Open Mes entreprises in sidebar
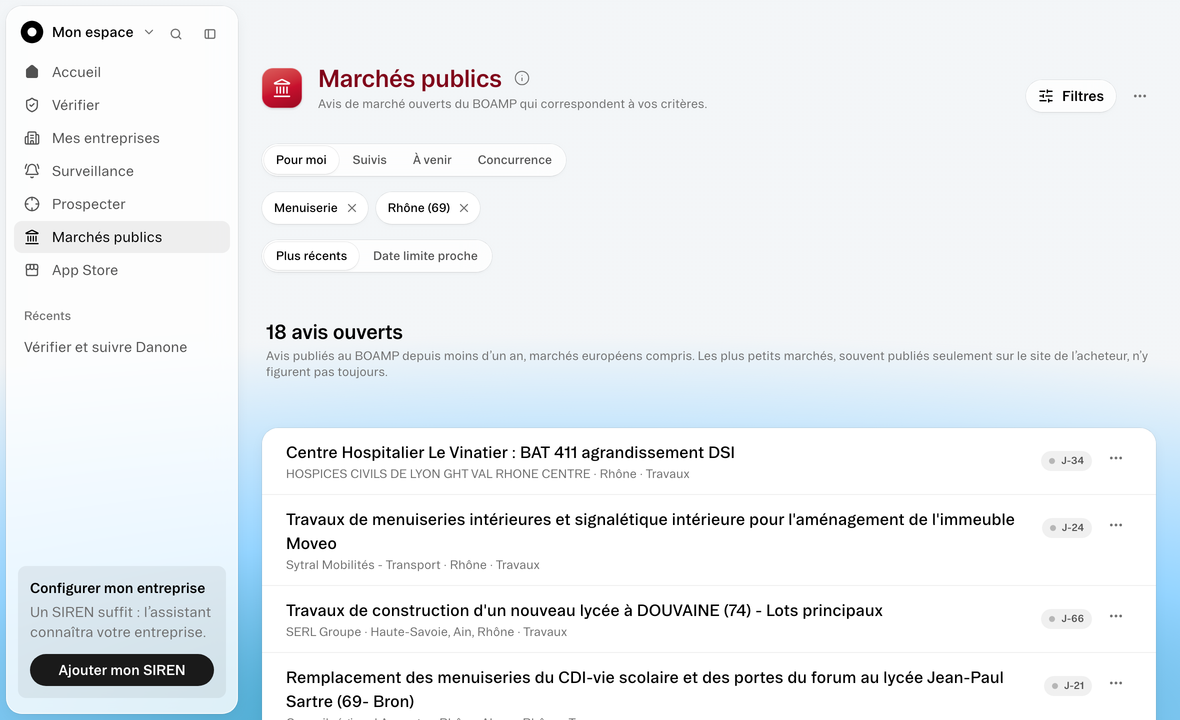 [122, 138]
